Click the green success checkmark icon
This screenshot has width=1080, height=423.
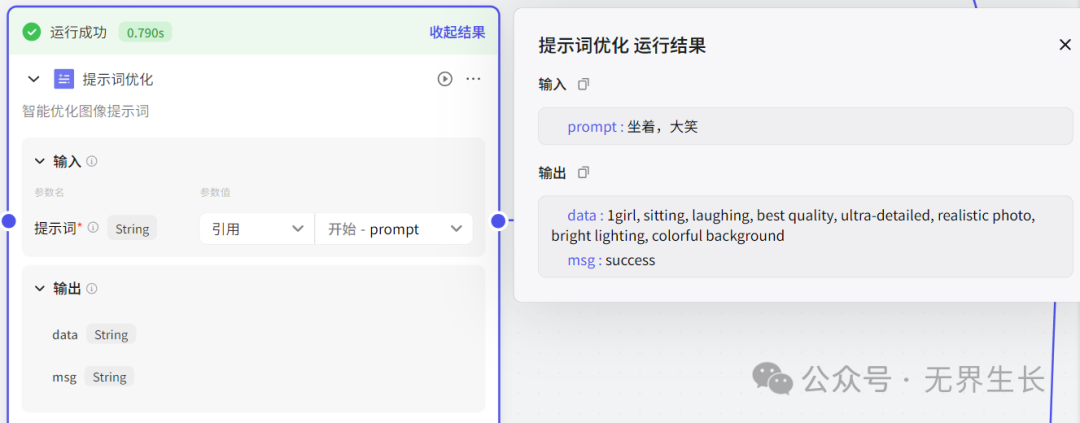coord(32,32)
